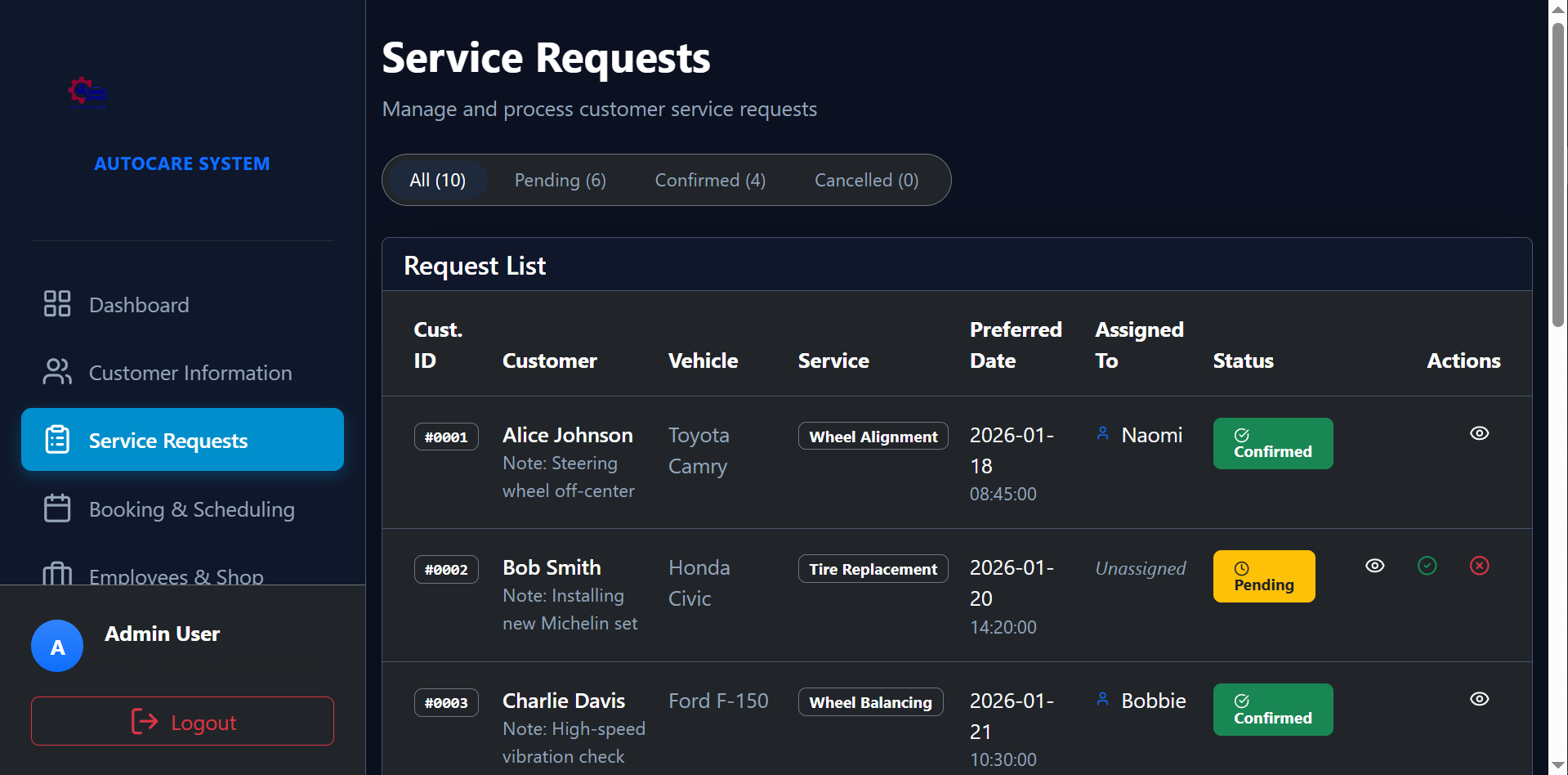Click person icon next to Naomi
This screenshot has width=1568, height=775.
pos(1102,434)
